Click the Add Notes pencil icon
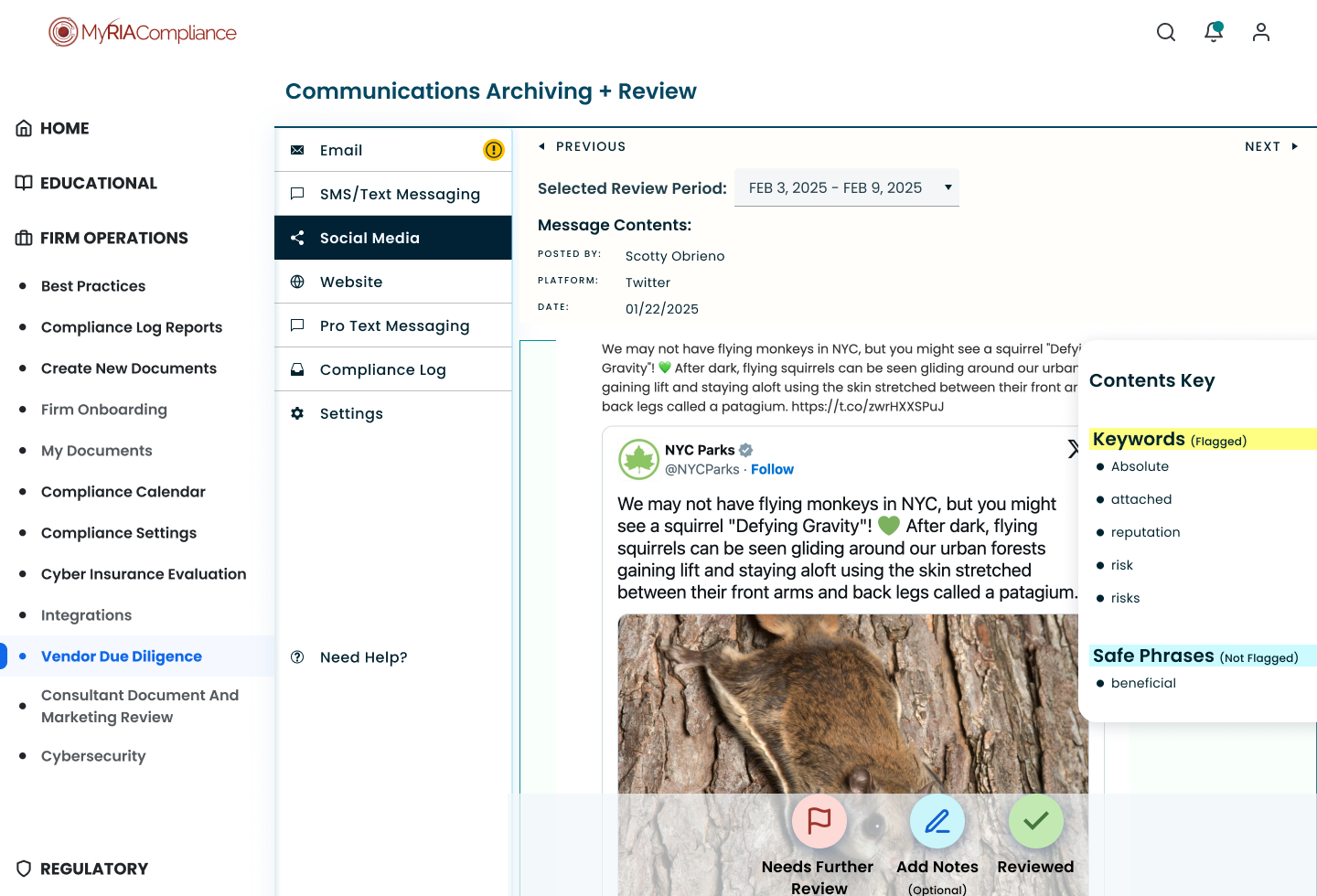This screenshot has width=1317, height=896. tap(937, 821)
